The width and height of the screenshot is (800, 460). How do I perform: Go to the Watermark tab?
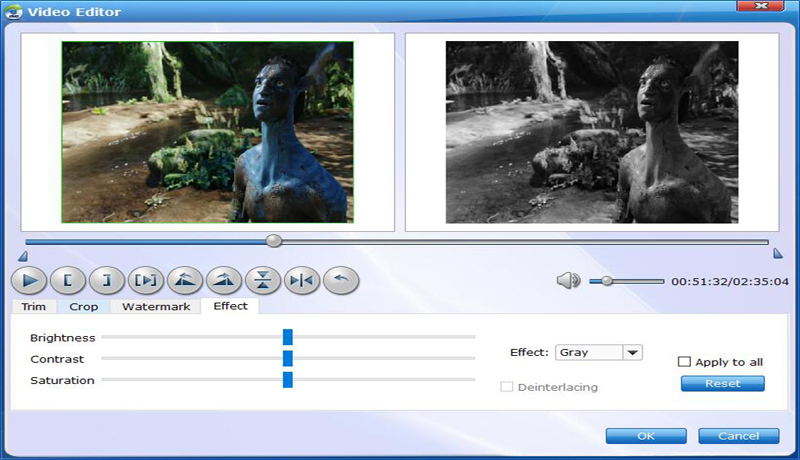[155, 307]
